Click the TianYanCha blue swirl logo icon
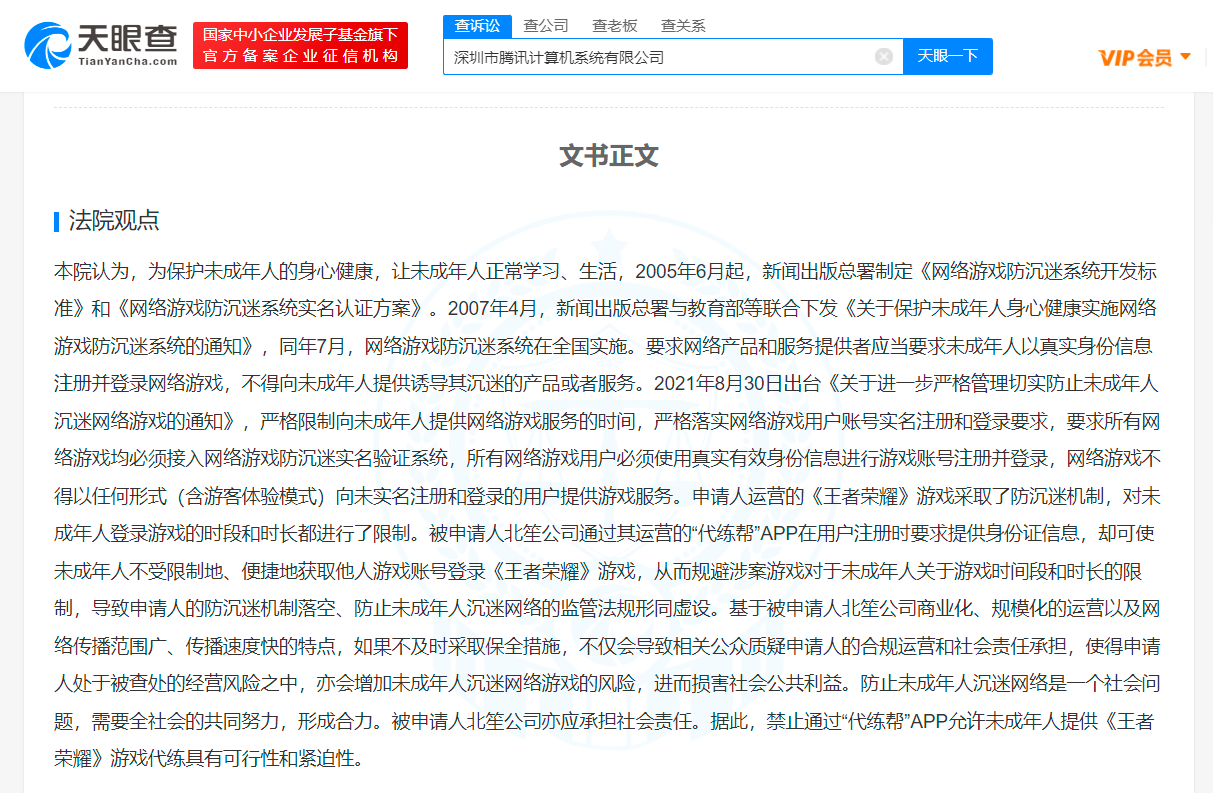Viewport: 1213px width, 793px height. (48, 46)
